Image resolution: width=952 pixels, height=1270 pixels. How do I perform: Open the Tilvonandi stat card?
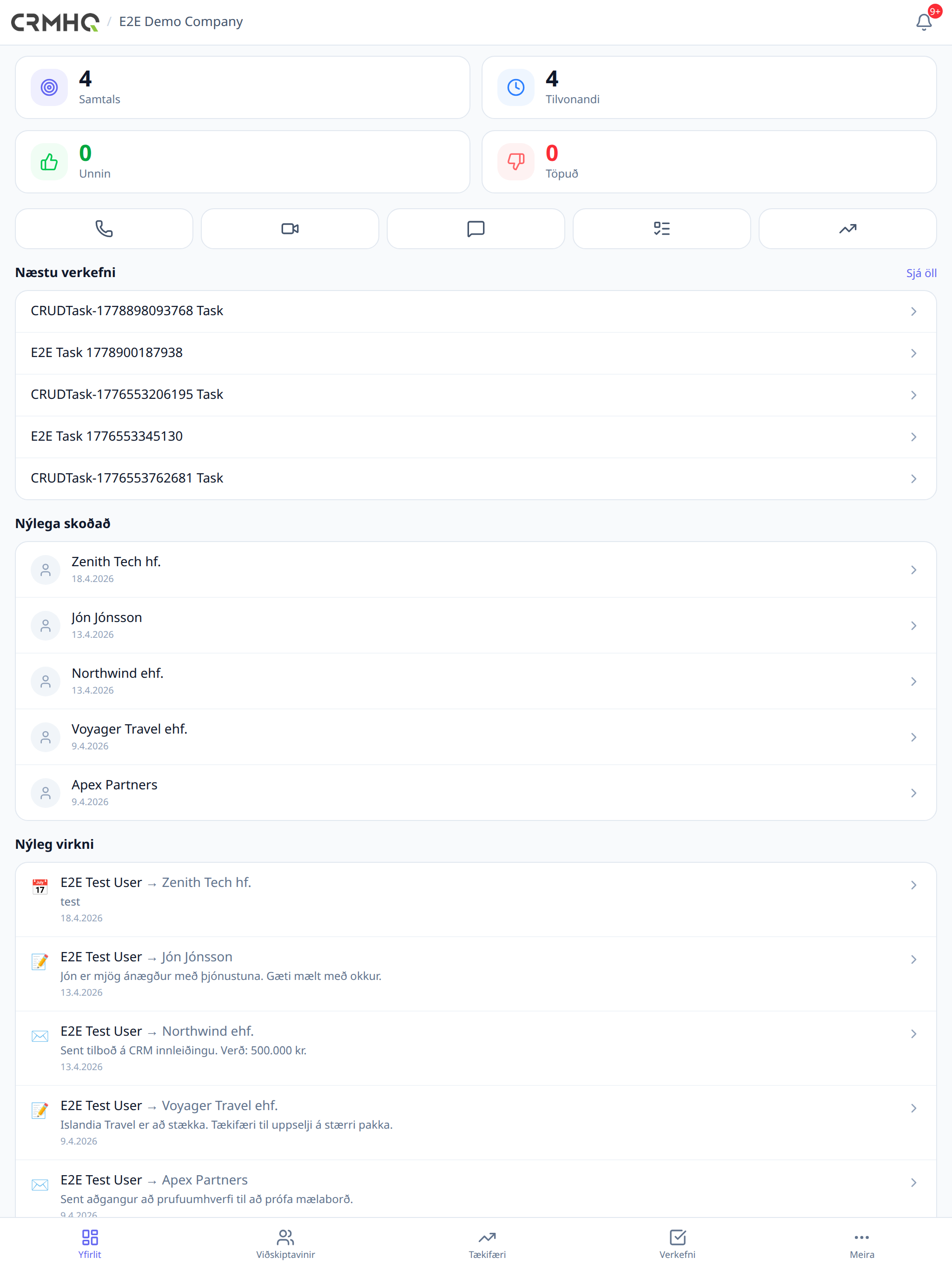coord(709,87)
